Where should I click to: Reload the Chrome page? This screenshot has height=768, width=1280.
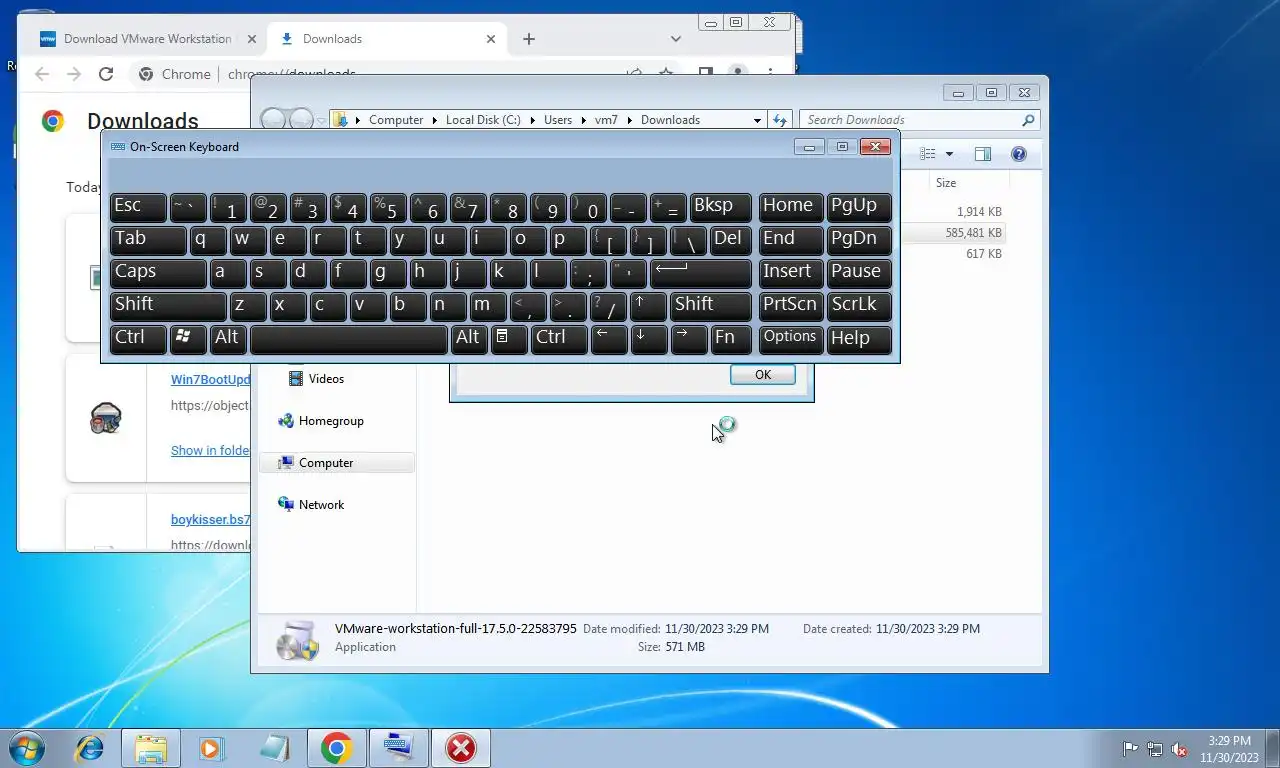[106, 74]
